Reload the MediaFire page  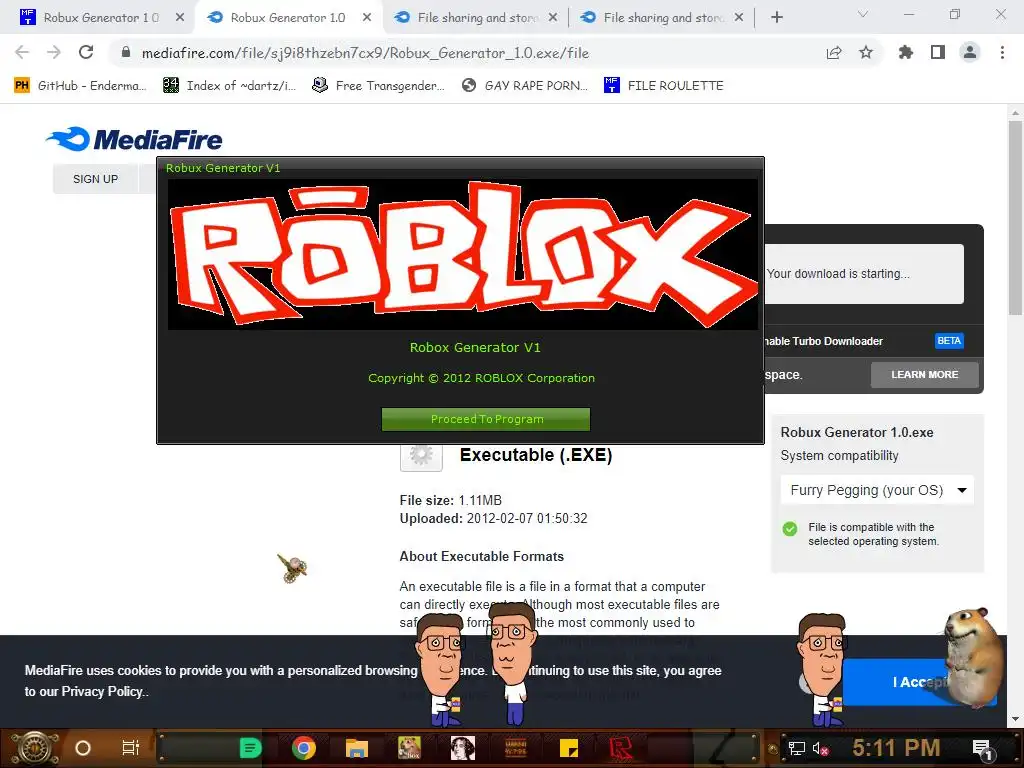click(x=86, y=52)
